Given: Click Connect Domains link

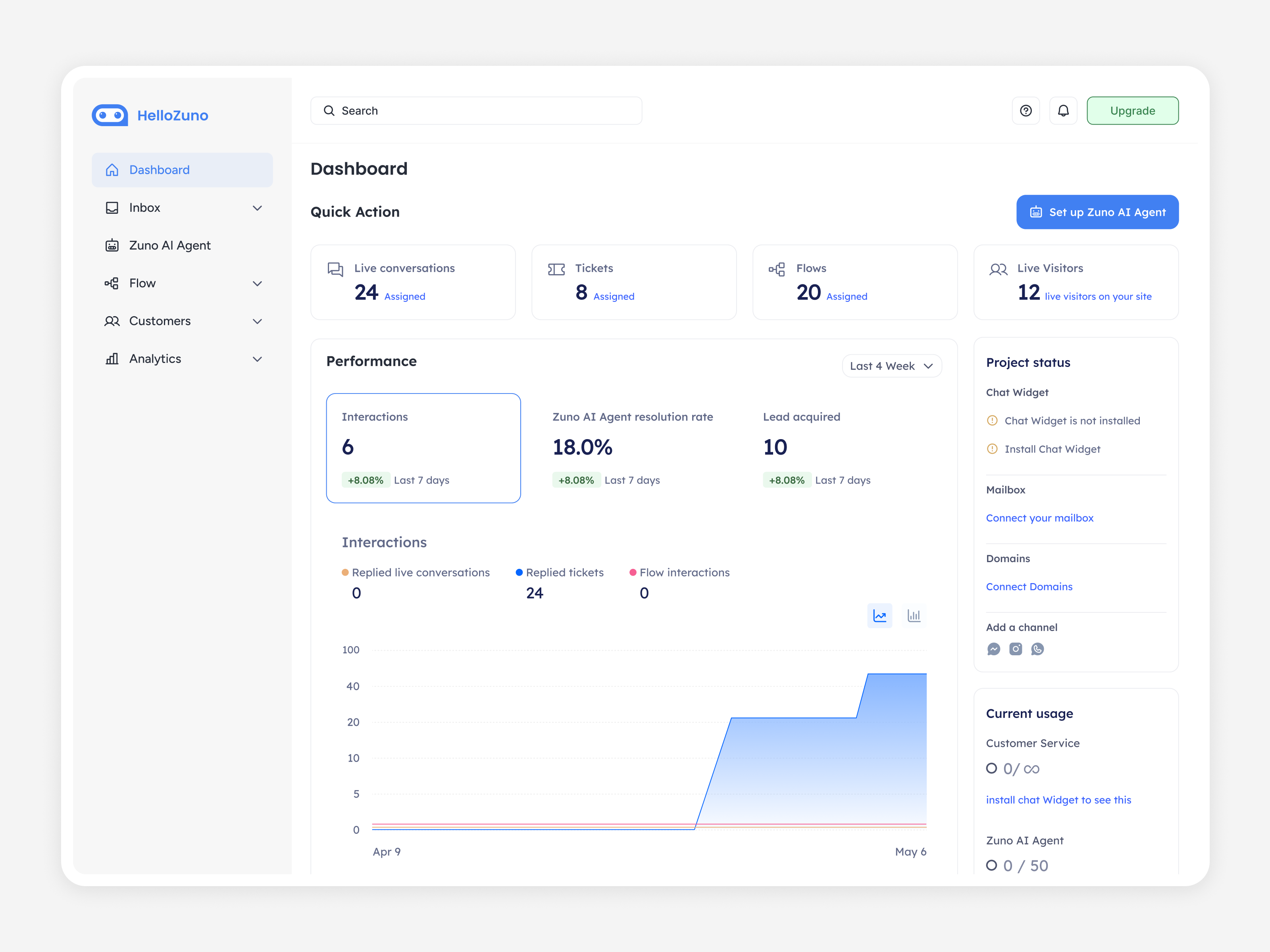Looking at the screenshot, I should 1029,587.
